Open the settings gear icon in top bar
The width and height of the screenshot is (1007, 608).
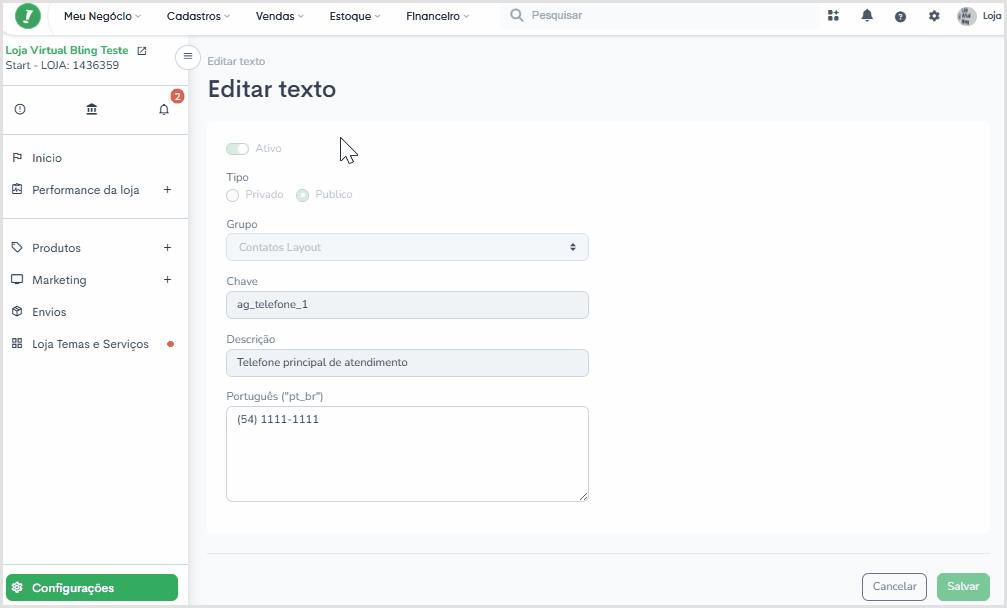[934, 16]
